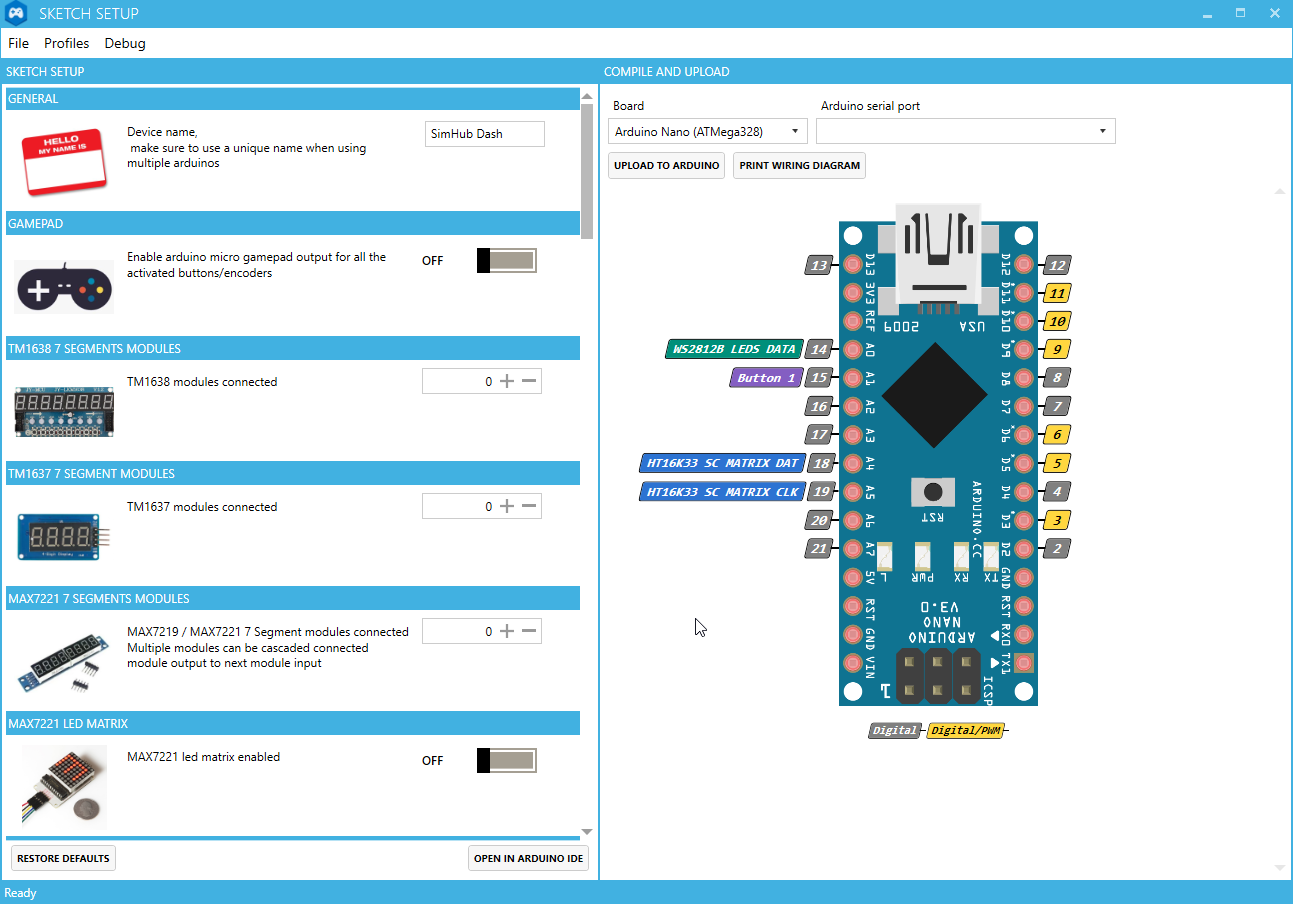This screenshot has width=1294, height=904.
Task: Click pin 16 label next to A2
Action: [820, 406]
